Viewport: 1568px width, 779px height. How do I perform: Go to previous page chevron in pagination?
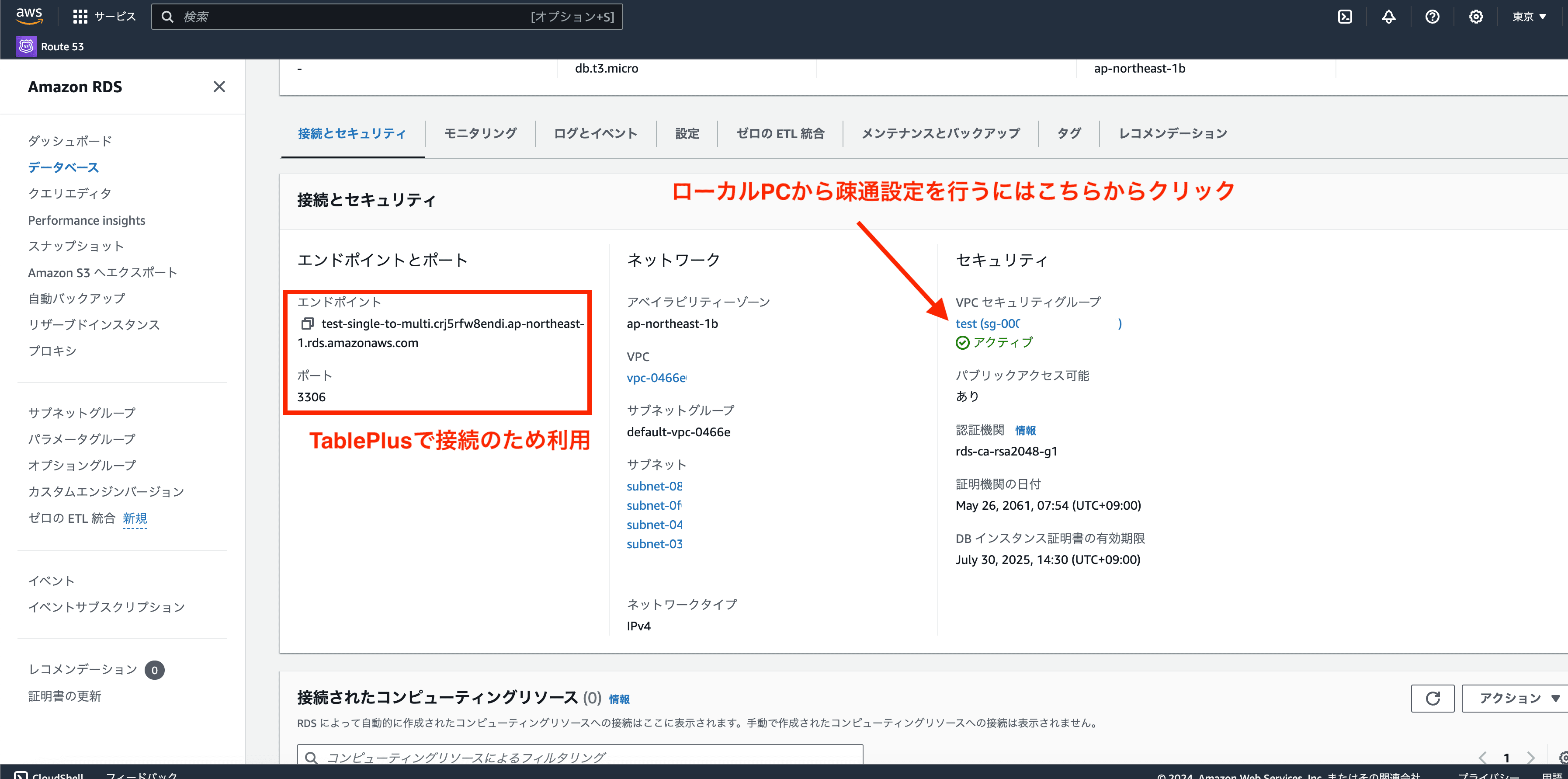coord(1483,757)
